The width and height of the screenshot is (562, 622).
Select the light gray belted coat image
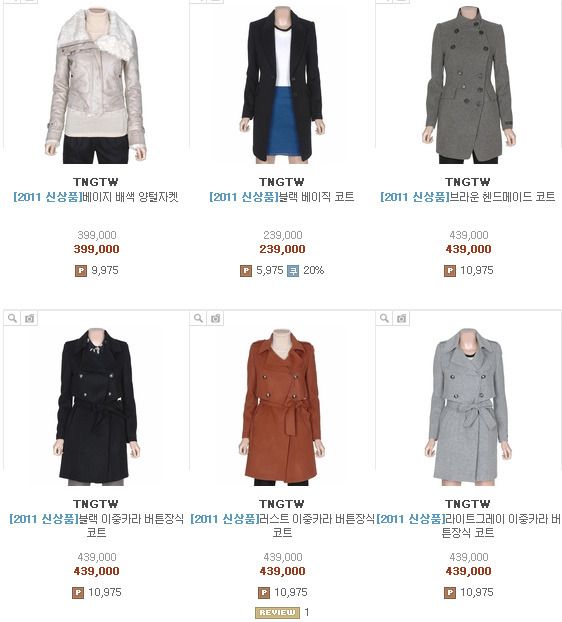point(468,407)
